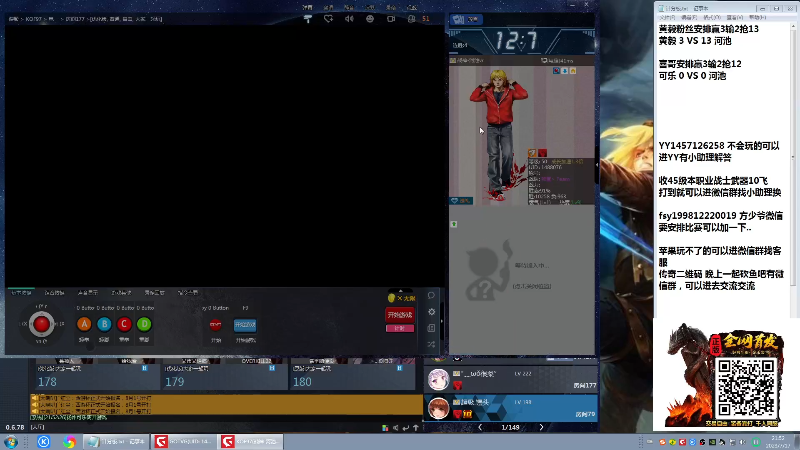800x450 pixels.
Task: Click the panel icon below the gear
Action: [431, 328]
